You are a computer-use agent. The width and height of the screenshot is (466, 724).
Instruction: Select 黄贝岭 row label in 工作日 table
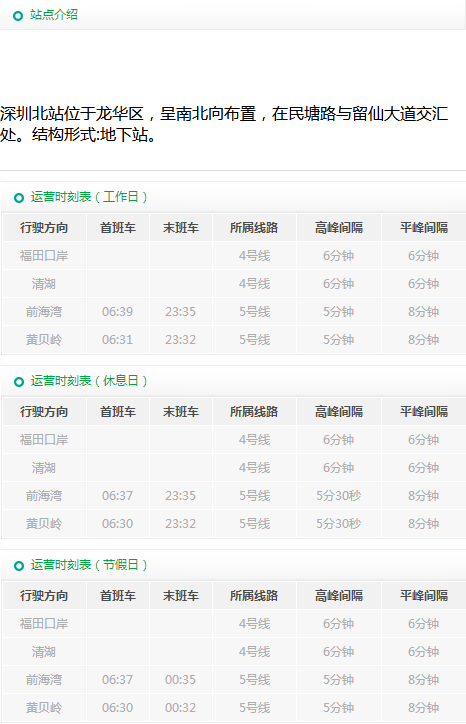tap(44, 340)
